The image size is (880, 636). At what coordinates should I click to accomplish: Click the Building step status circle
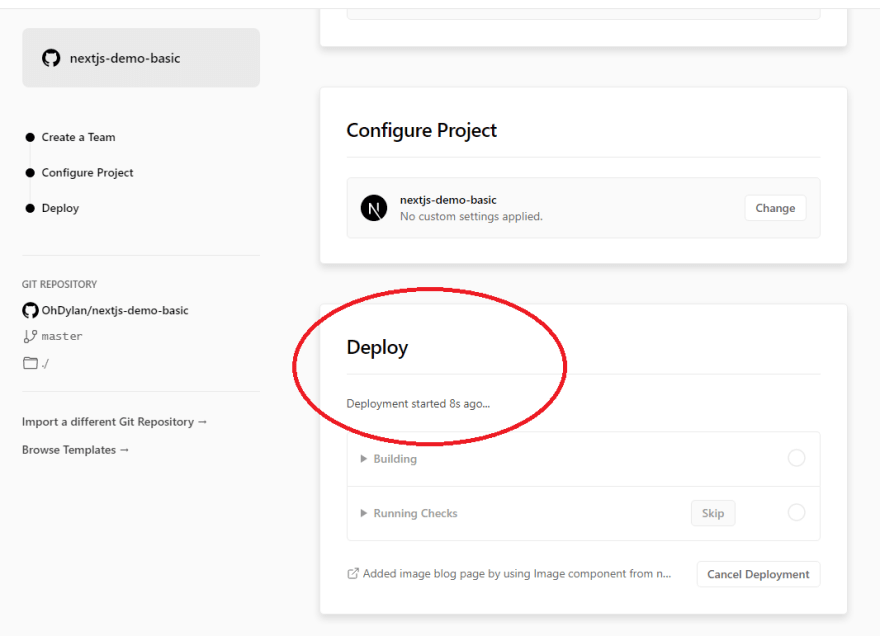click(x=796, y=458)
